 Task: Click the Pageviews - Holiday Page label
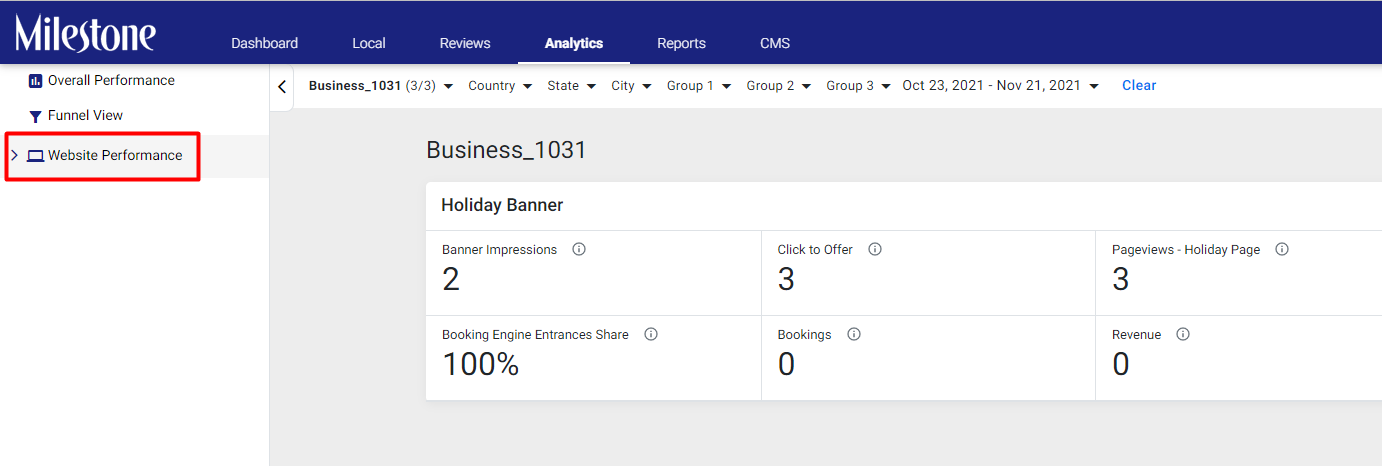(1186, 250)
